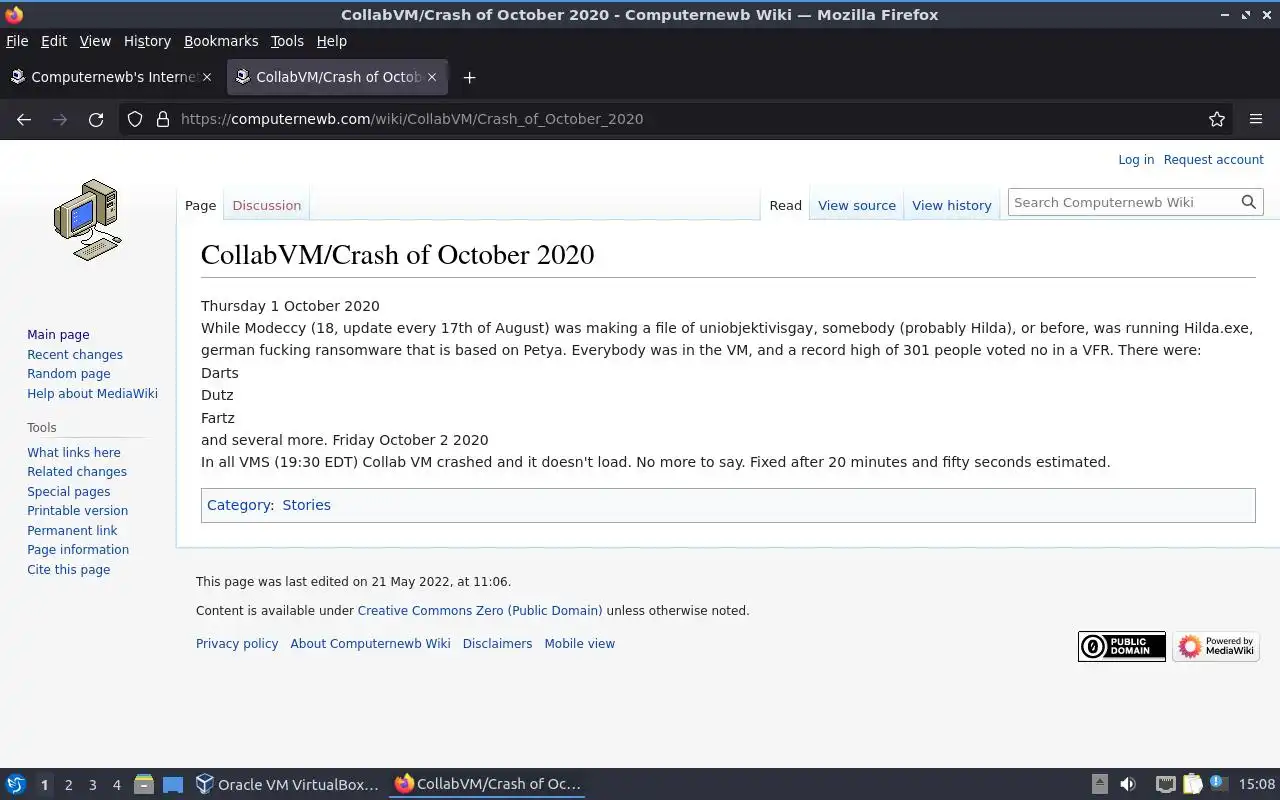
Task: Select the Discussion tab
Action: pos(266,205)
